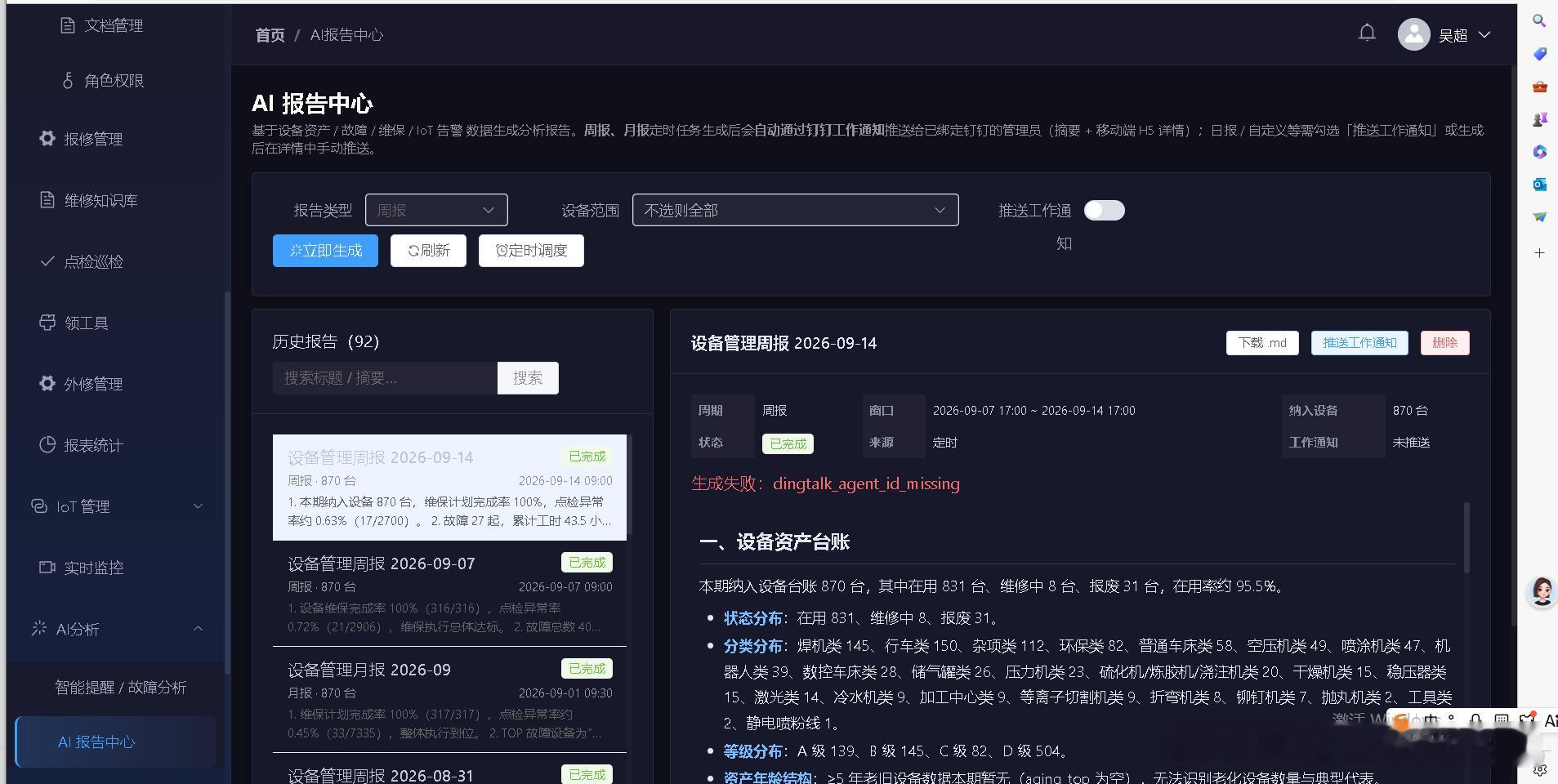This screenshot has height=784, width=1558.
Task: Click the 下载 .md button
Action: (x=1262, y=343)
